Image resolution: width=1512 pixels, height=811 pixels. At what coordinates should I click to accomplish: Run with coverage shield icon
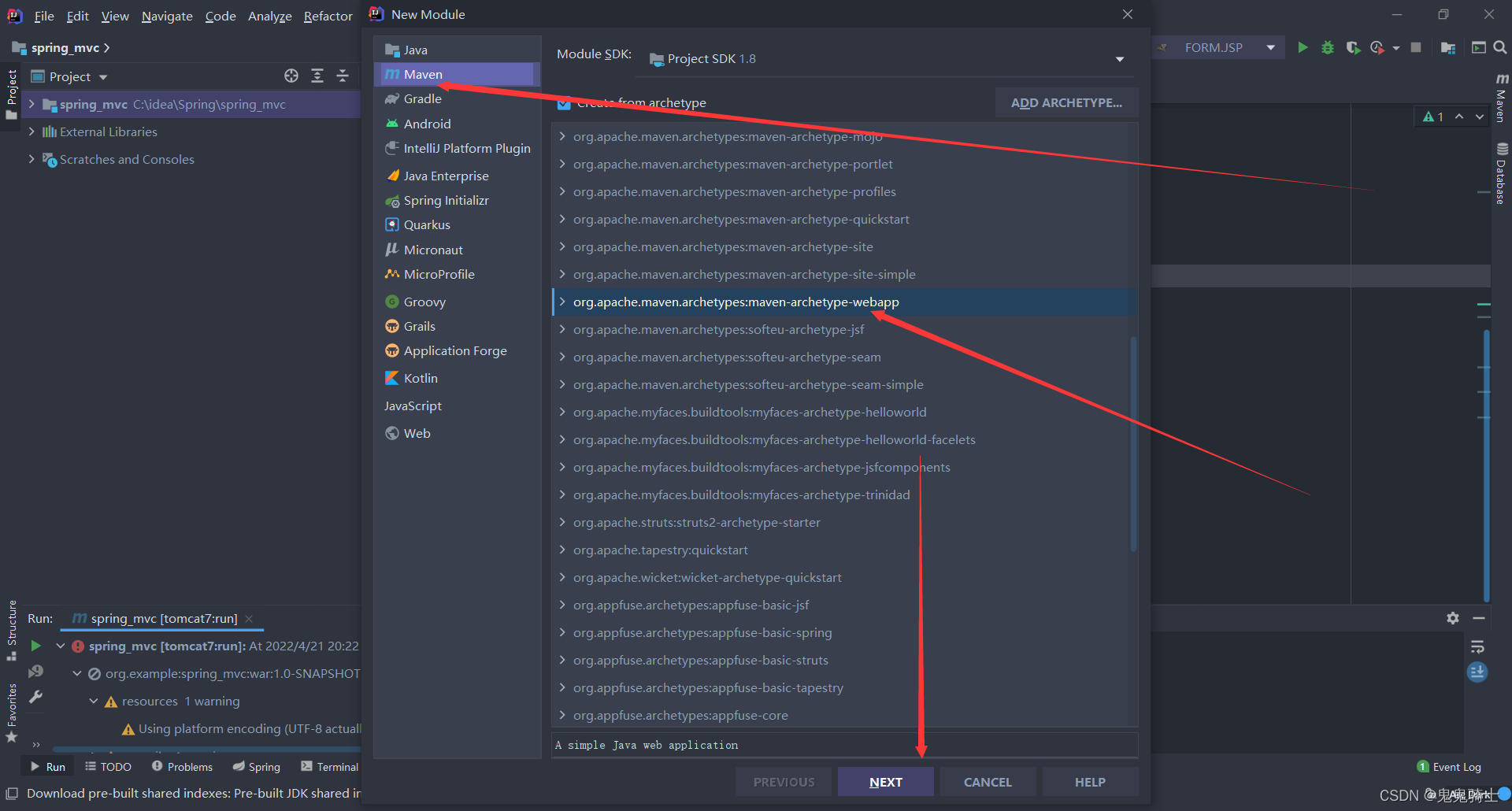tap(1353, 47)
